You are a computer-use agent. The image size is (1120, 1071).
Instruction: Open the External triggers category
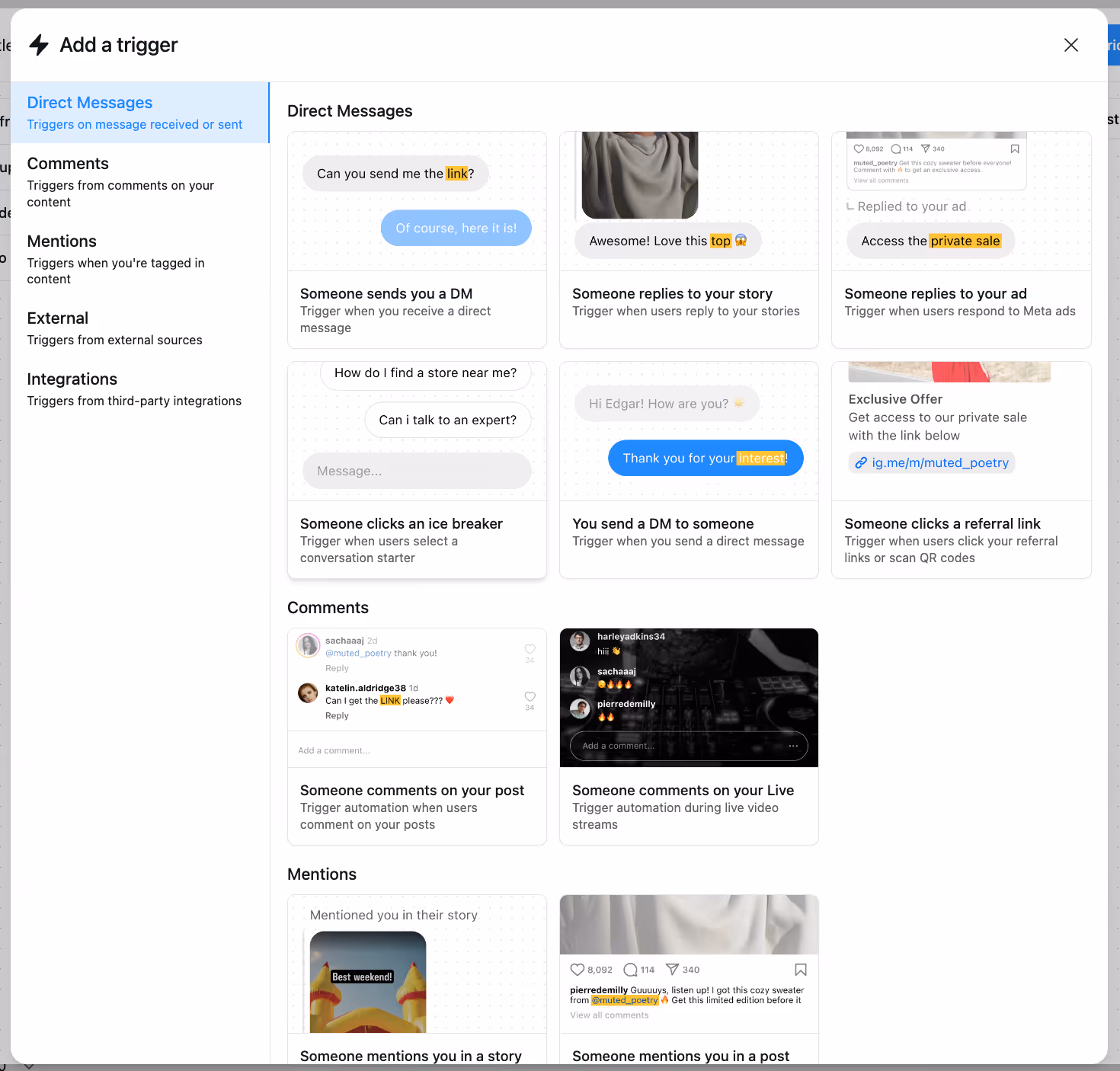point(140,328)
